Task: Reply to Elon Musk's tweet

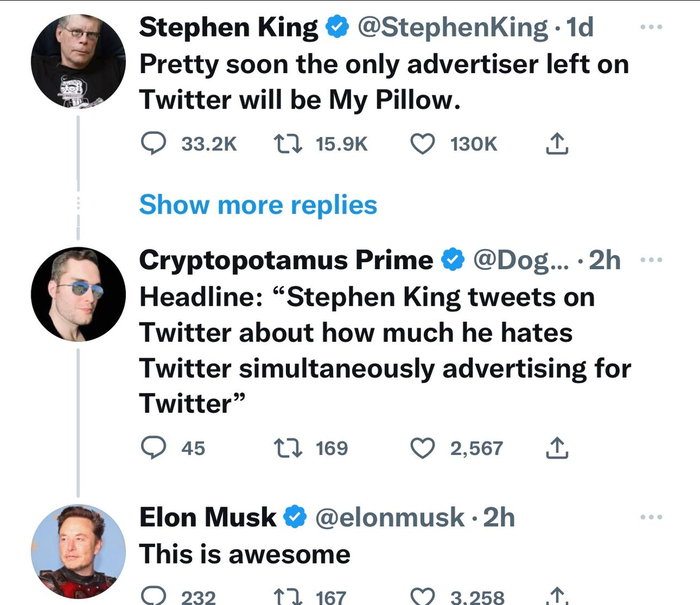Action: click(x=153, y=596)
